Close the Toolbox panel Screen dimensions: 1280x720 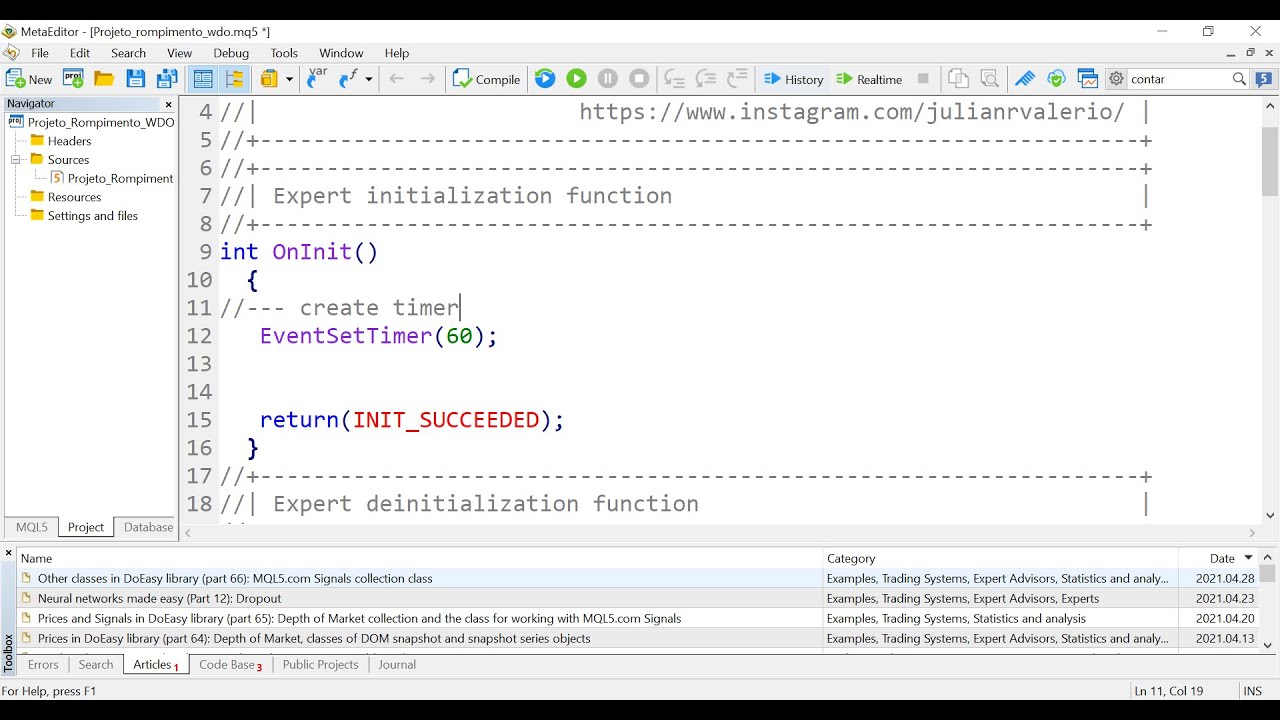tap(8, 553)
